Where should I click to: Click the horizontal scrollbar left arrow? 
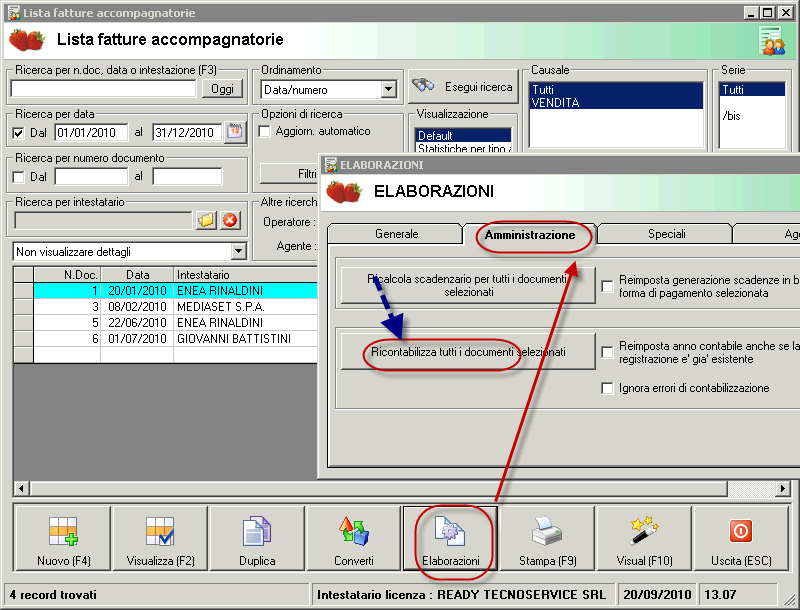pos(21,489)
